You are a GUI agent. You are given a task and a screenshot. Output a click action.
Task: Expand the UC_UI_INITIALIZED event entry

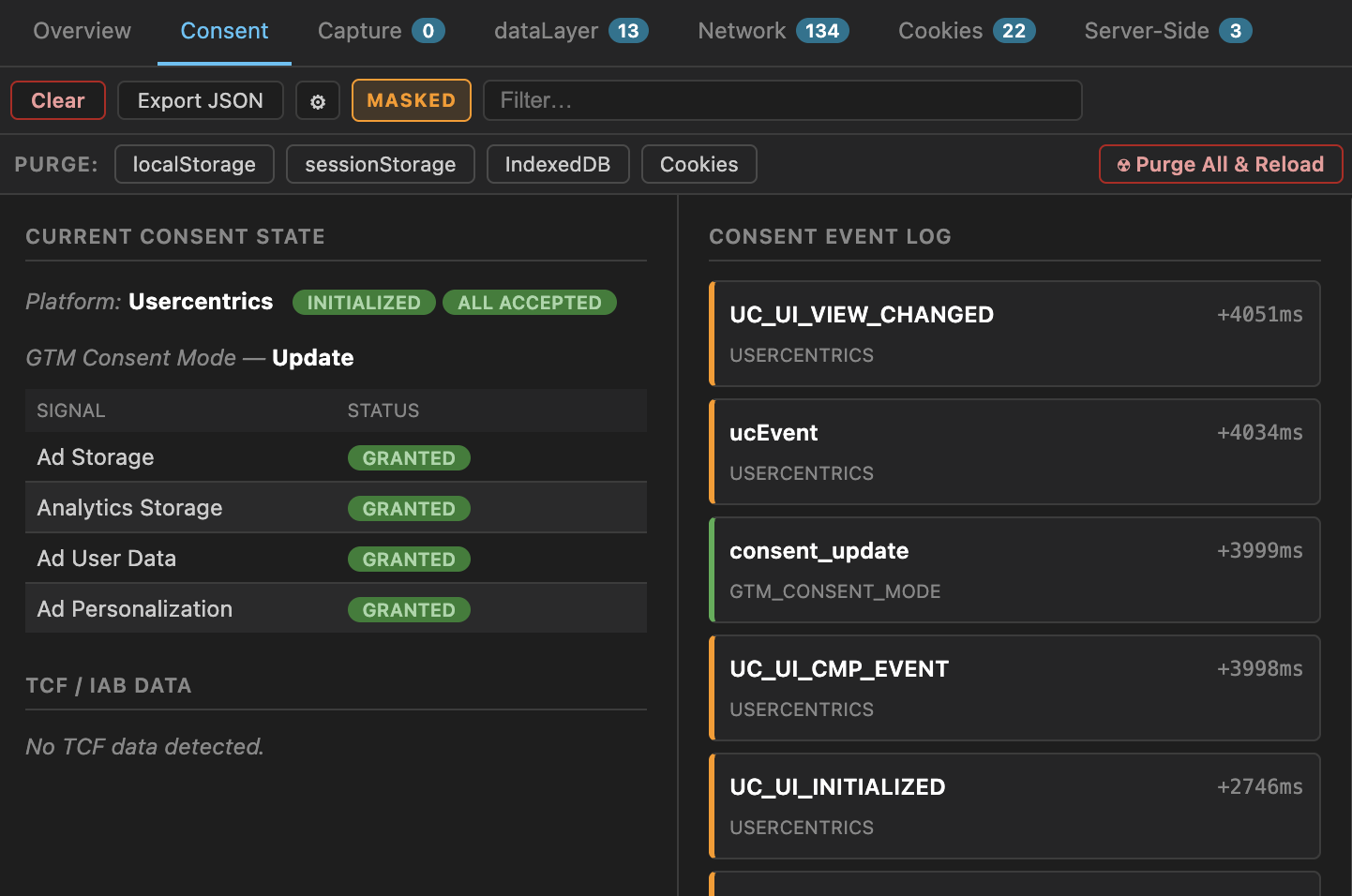point(1014,806)
